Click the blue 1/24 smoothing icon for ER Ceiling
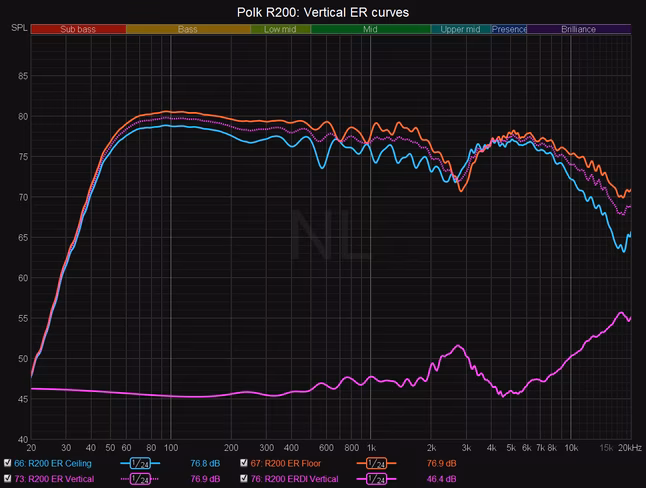 tap(140, 463)
